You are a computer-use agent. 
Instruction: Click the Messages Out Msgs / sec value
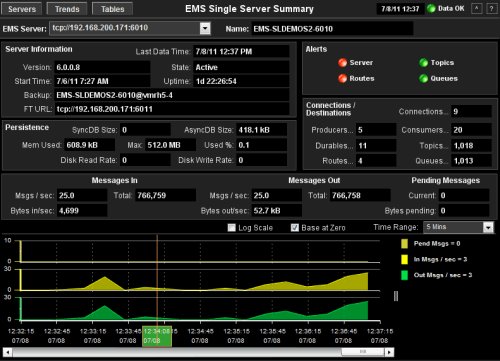[277, 195]
